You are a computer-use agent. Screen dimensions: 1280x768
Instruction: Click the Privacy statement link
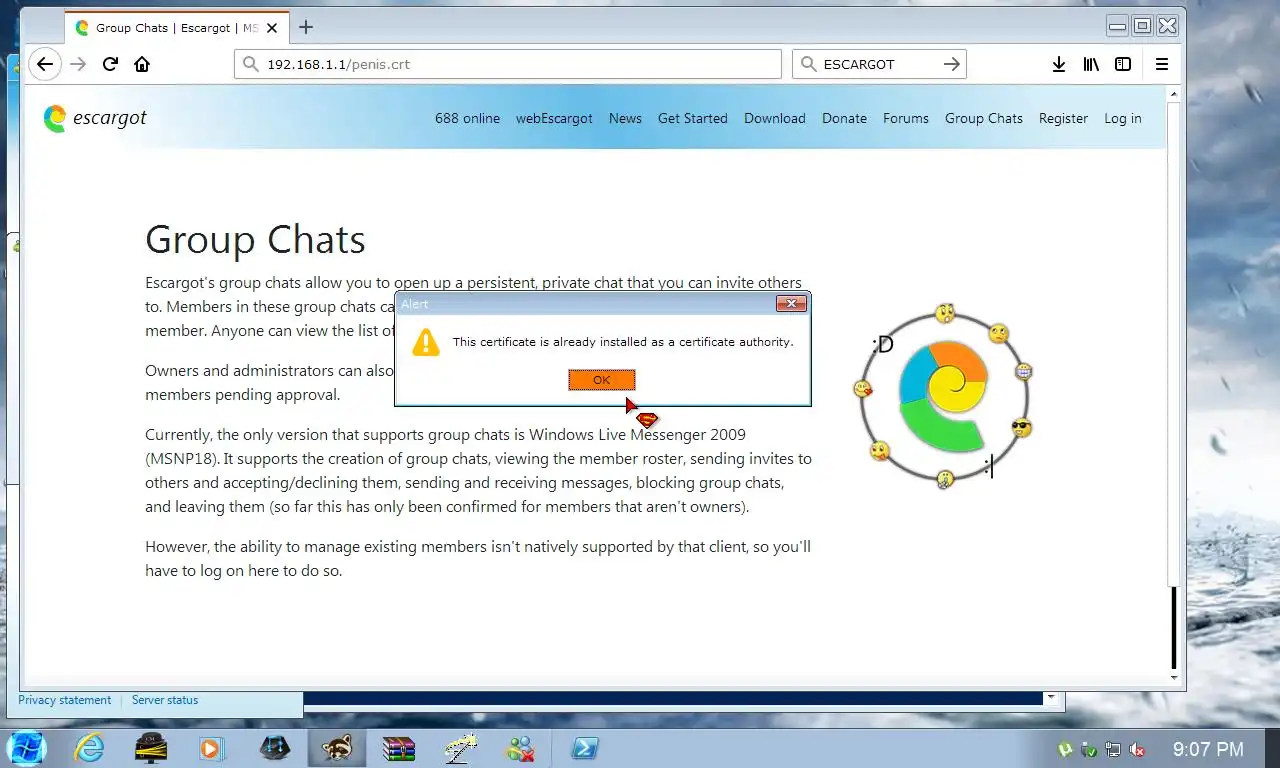[x=65, y=700]
